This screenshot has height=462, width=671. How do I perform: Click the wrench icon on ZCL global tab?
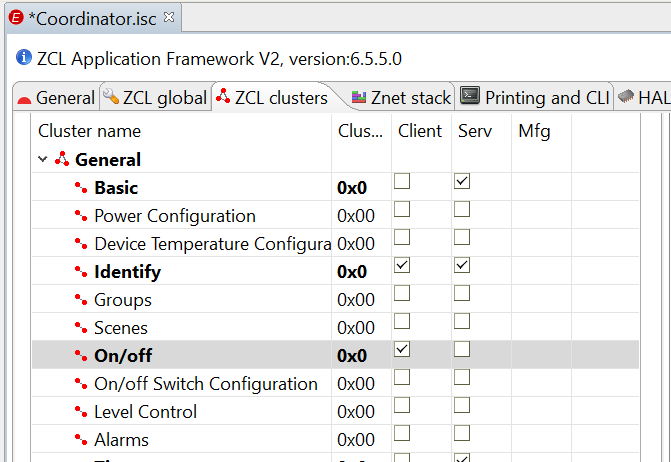coord(111,97)
